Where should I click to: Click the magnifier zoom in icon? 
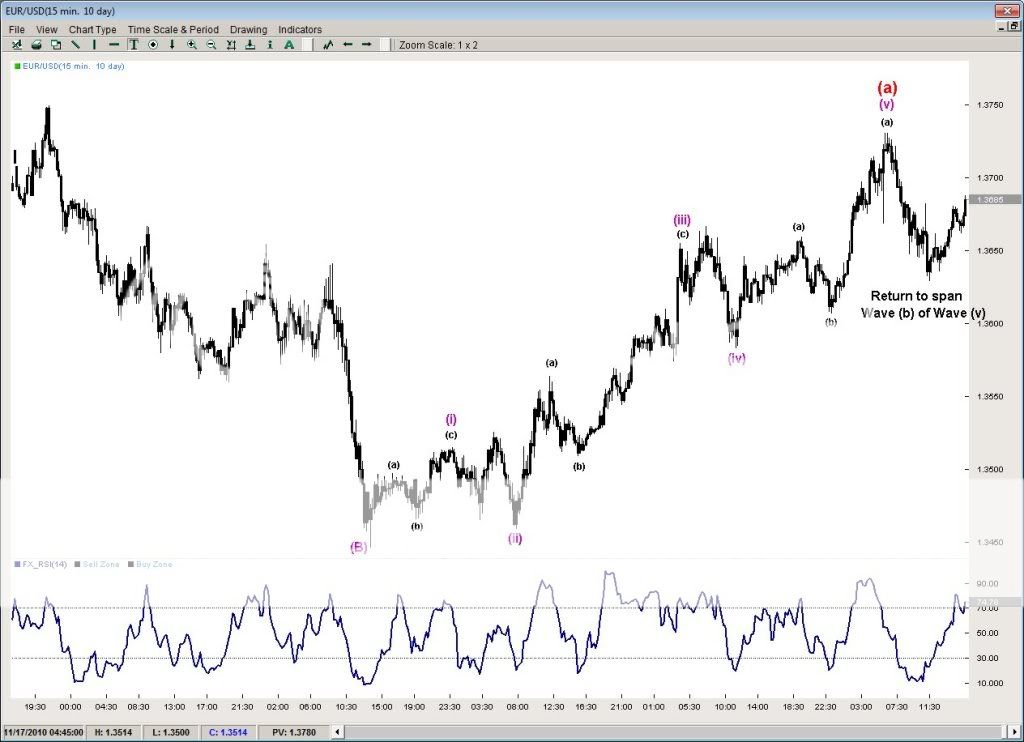191,45
